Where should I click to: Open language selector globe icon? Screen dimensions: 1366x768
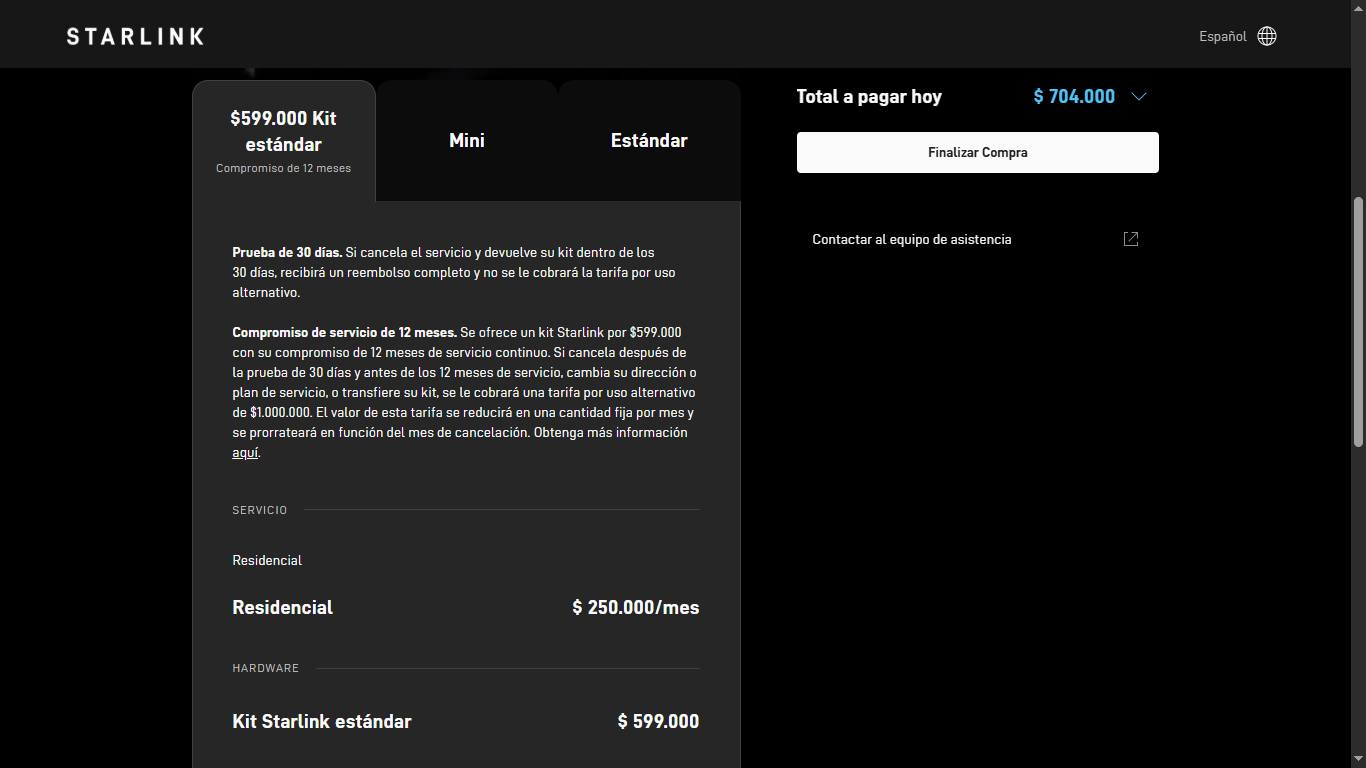[1267, 36]
